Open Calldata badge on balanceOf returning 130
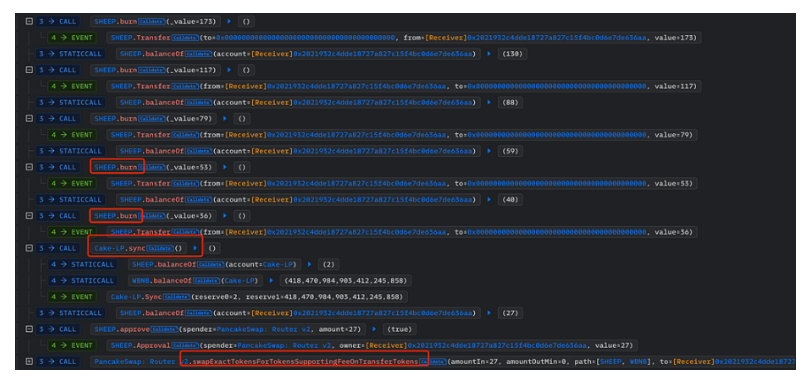 (198, 54)
